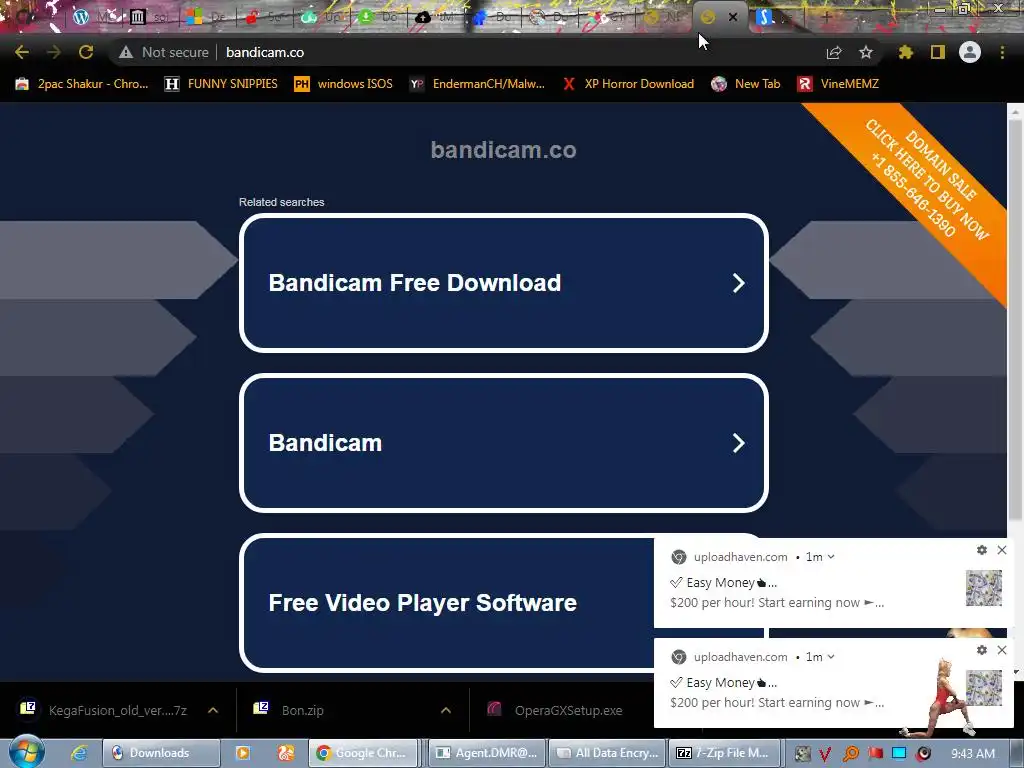
Task: Click the lower notification money thumbnail
Action: coord(984,688)
